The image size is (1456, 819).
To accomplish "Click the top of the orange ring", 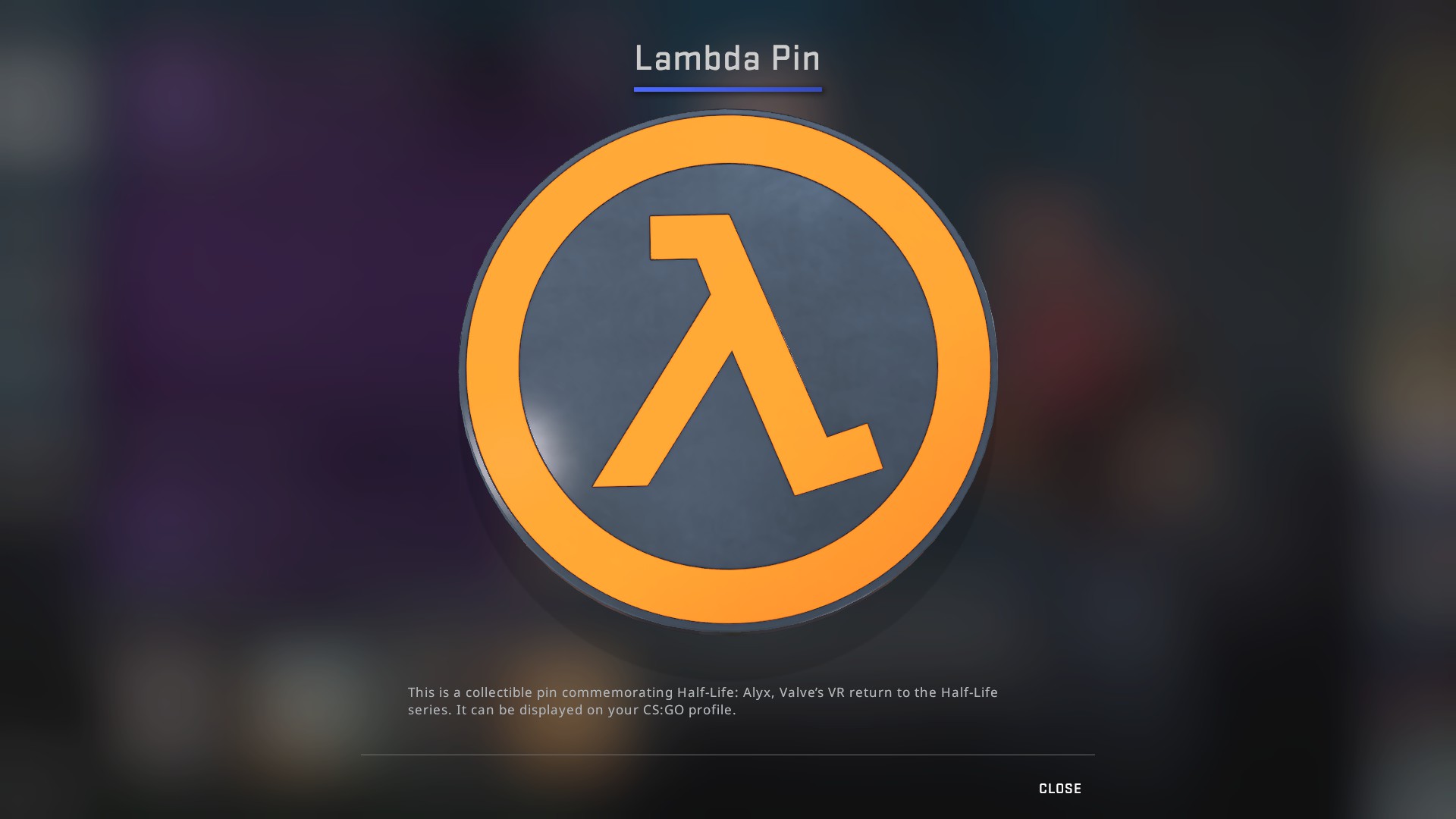I will (728, 139).
